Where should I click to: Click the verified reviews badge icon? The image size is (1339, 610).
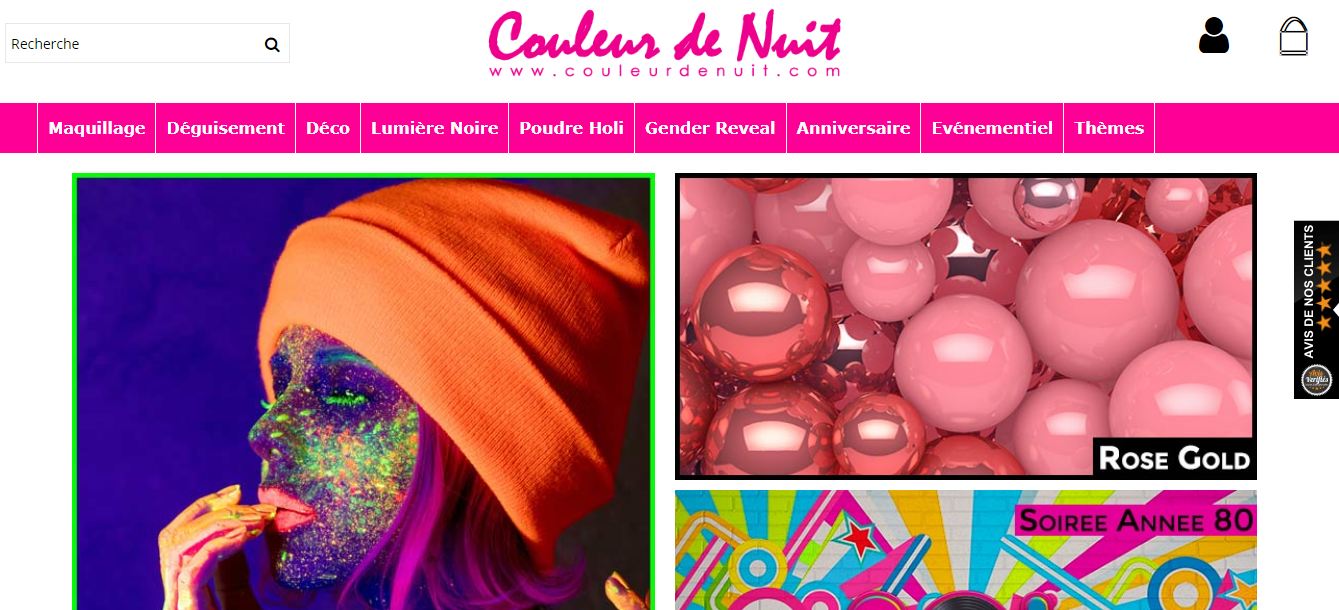pyautogui.click(x=1316, y=380)
